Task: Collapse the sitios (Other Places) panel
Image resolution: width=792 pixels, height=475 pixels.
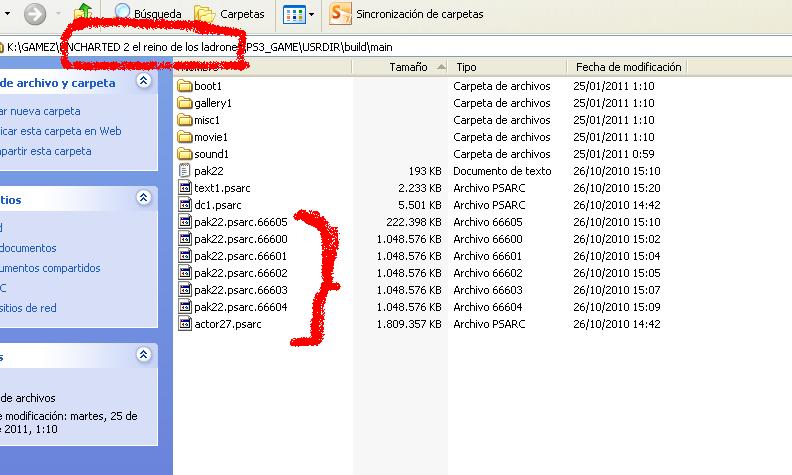Action: click(143, 198)
